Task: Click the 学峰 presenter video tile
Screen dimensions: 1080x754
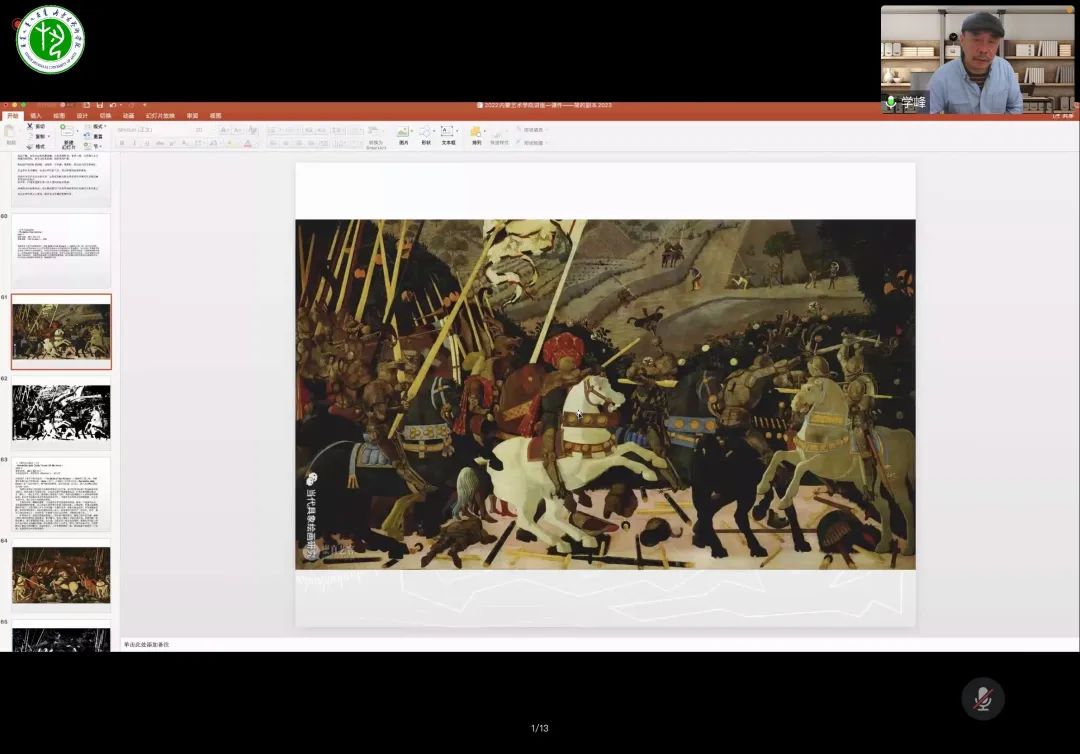Action: pos(977,60)
